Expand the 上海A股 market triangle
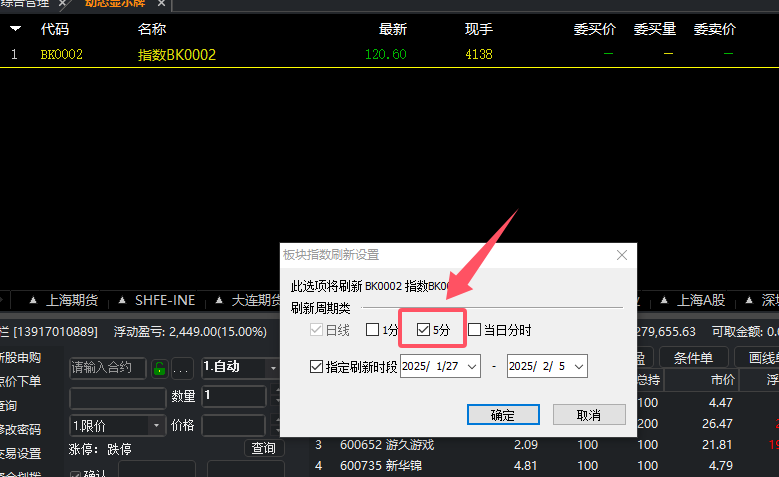The height and width of the screenshot is (477, 779). tap(664, 300)
